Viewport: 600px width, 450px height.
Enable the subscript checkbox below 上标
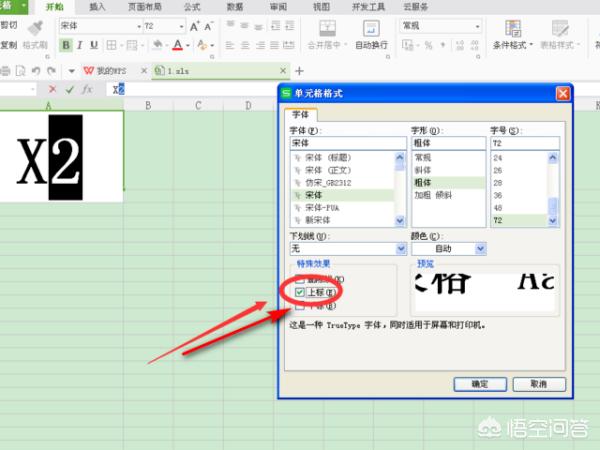click(300, 305)
